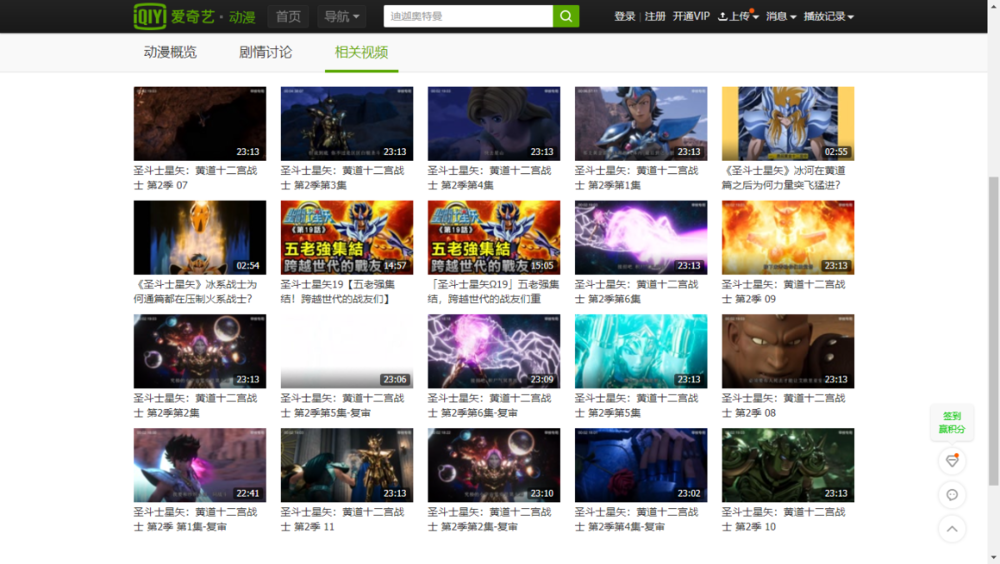Open the 22:41 第1集-复审 thumbnail
The width and height of the screenshot is (1000, 564).
click(x=200, y=465)
